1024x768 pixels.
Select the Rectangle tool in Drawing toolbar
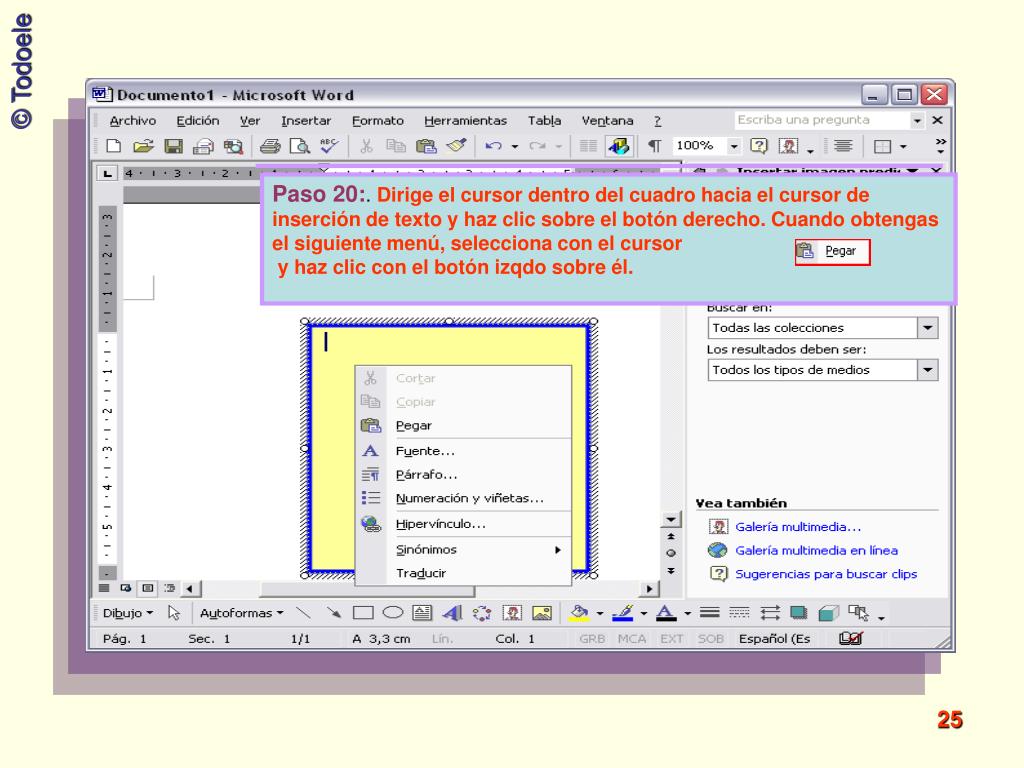[x=363, y=613]
